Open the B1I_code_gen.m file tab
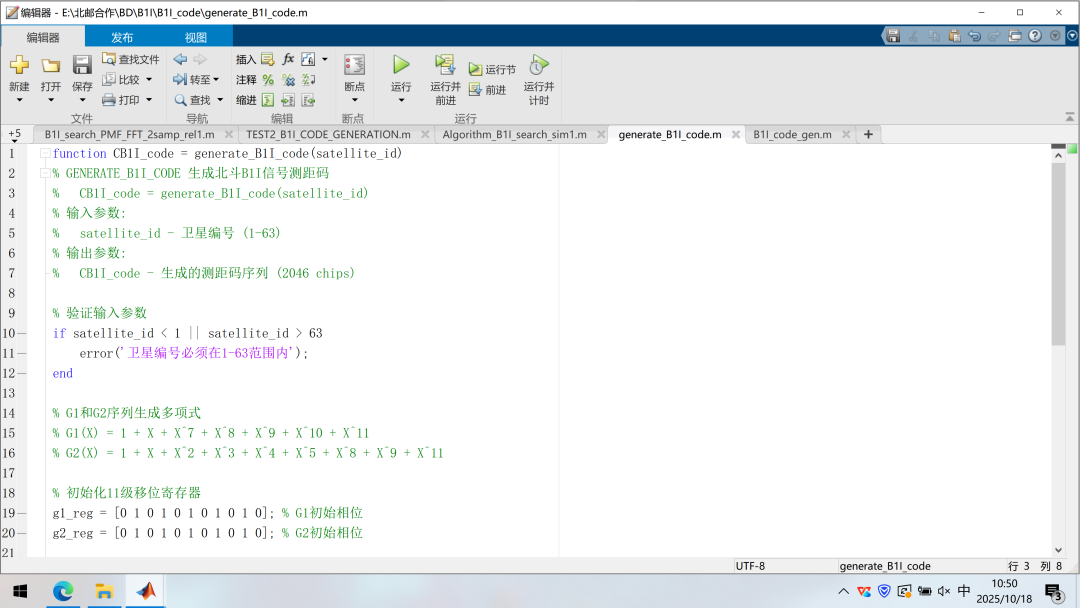The image size is (1080, 608). click(792, 134)
